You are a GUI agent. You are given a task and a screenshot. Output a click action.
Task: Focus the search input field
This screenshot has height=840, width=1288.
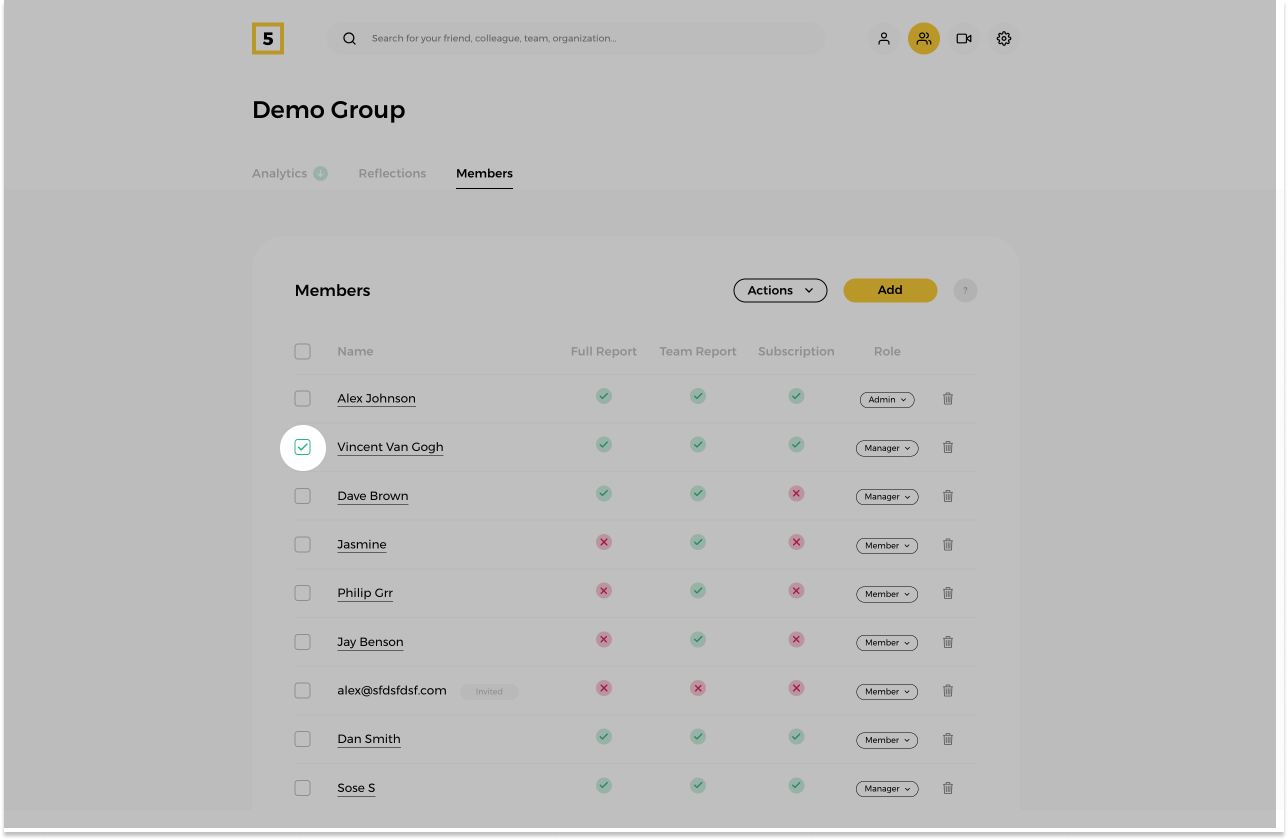click(590, 39)
